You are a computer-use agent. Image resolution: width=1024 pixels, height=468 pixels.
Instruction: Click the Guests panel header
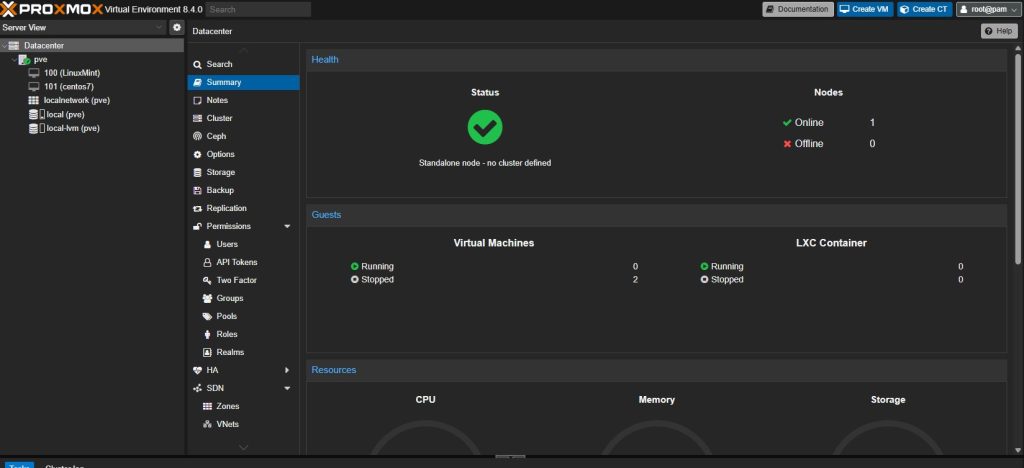tap(656, 215)
